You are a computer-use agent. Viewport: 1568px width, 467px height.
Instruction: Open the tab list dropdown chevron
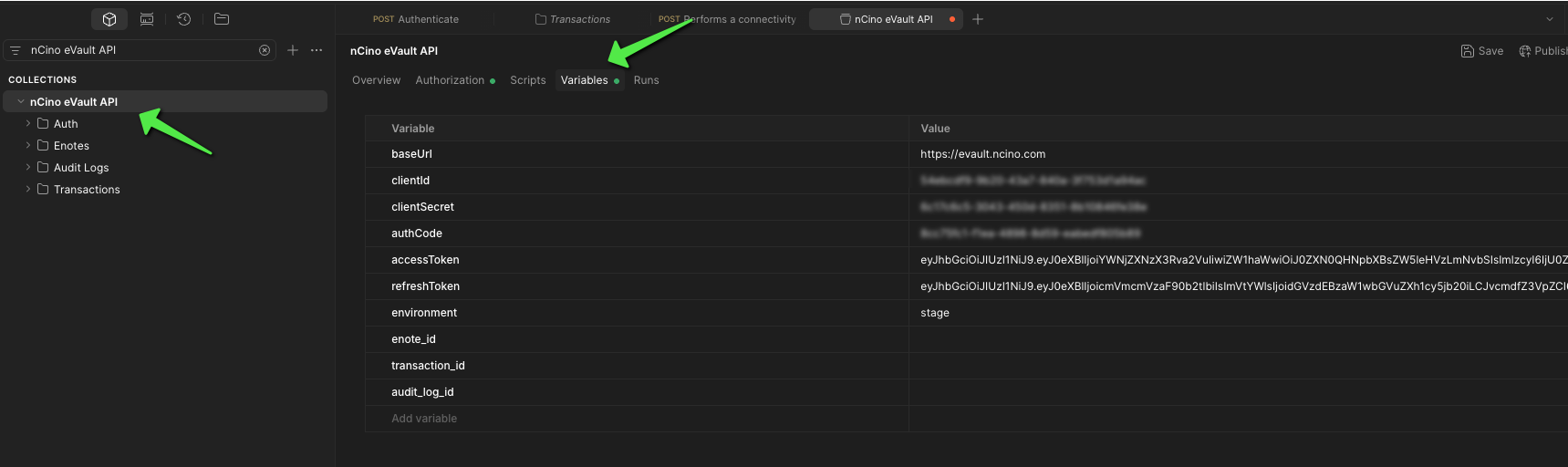(x=1549, y=19)
